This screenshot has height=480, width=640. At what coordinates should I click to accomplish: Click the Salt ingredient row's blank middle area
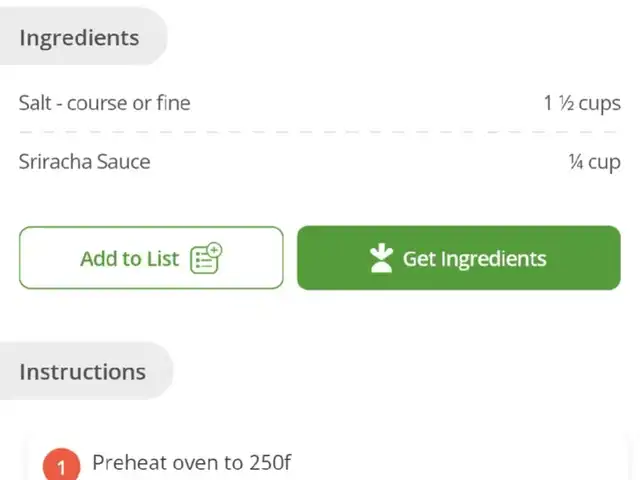pyautogui.click(x=360, y=103)
